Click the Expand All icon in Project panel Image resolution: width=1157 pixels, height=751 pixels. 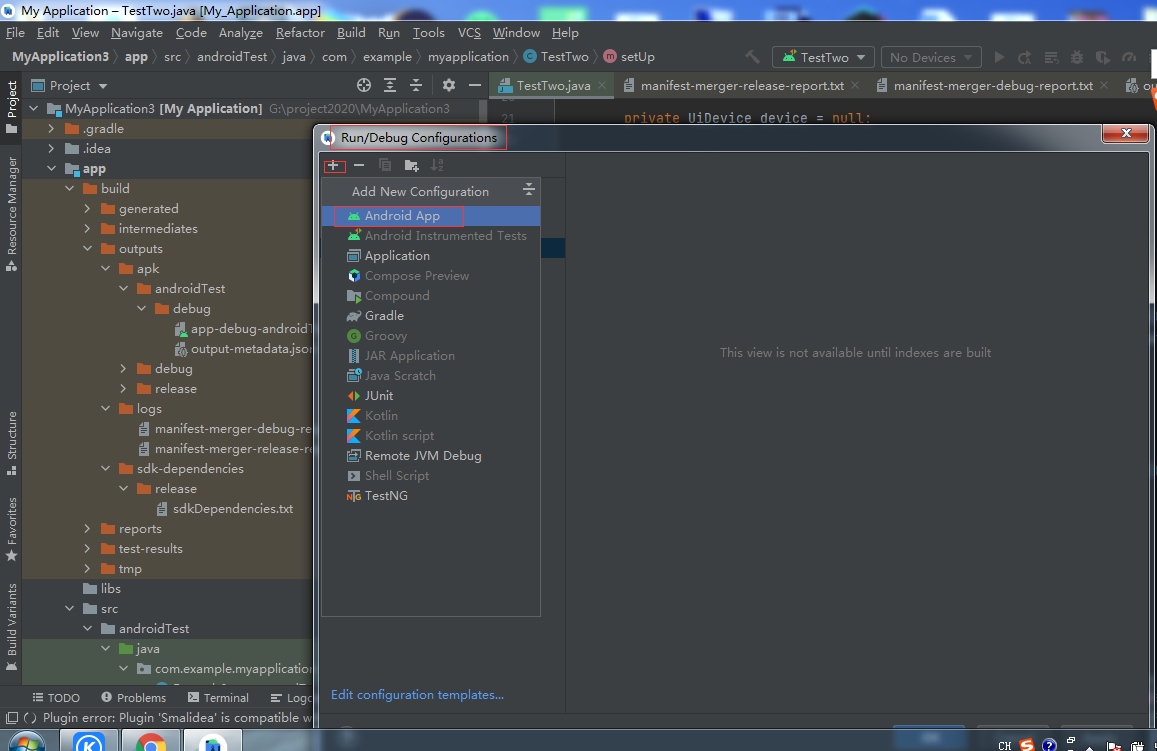click(x=390, y=86)
